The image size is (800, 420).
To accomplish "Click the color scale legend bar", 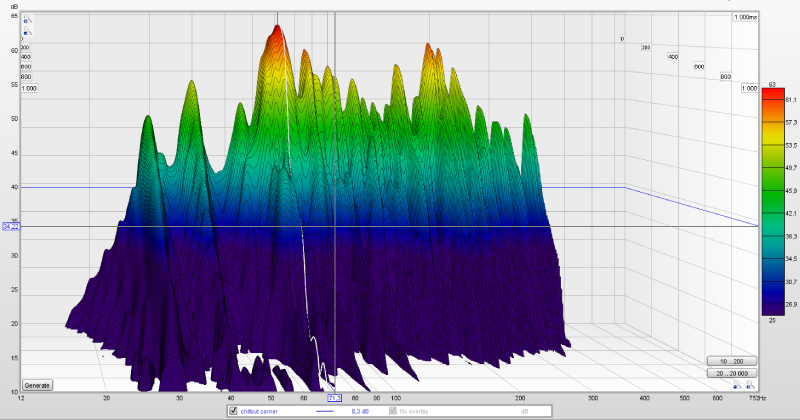I will [x=769, y=200].
